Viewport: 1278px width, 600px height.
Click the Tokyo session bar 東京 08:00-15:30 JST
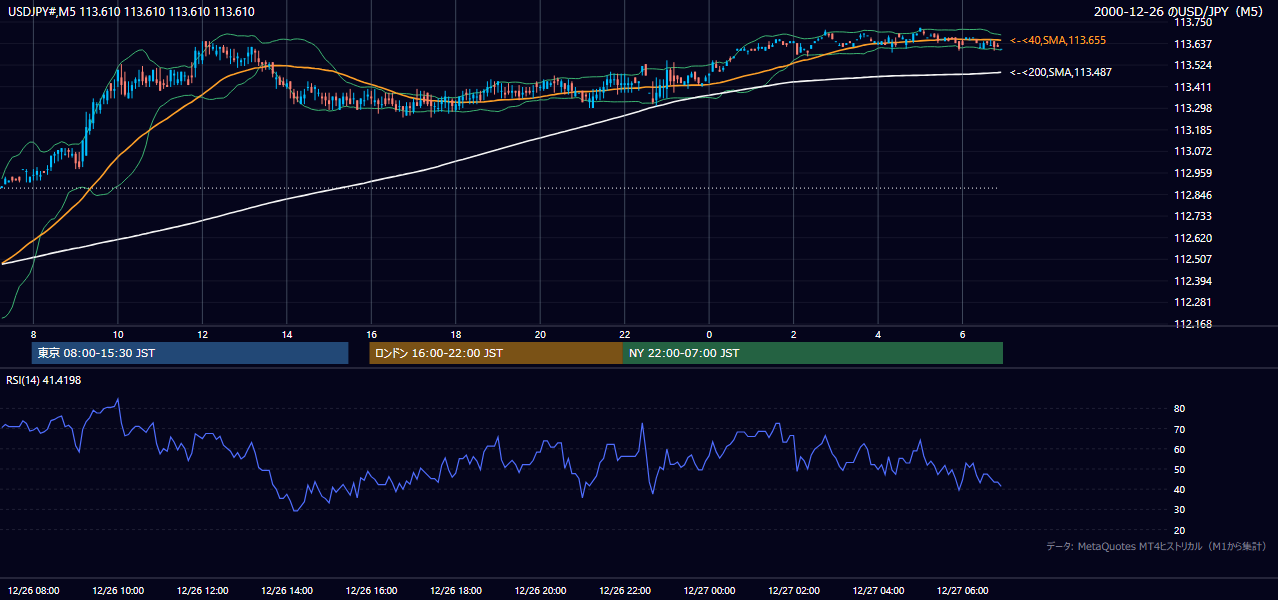tap(190, 353)
